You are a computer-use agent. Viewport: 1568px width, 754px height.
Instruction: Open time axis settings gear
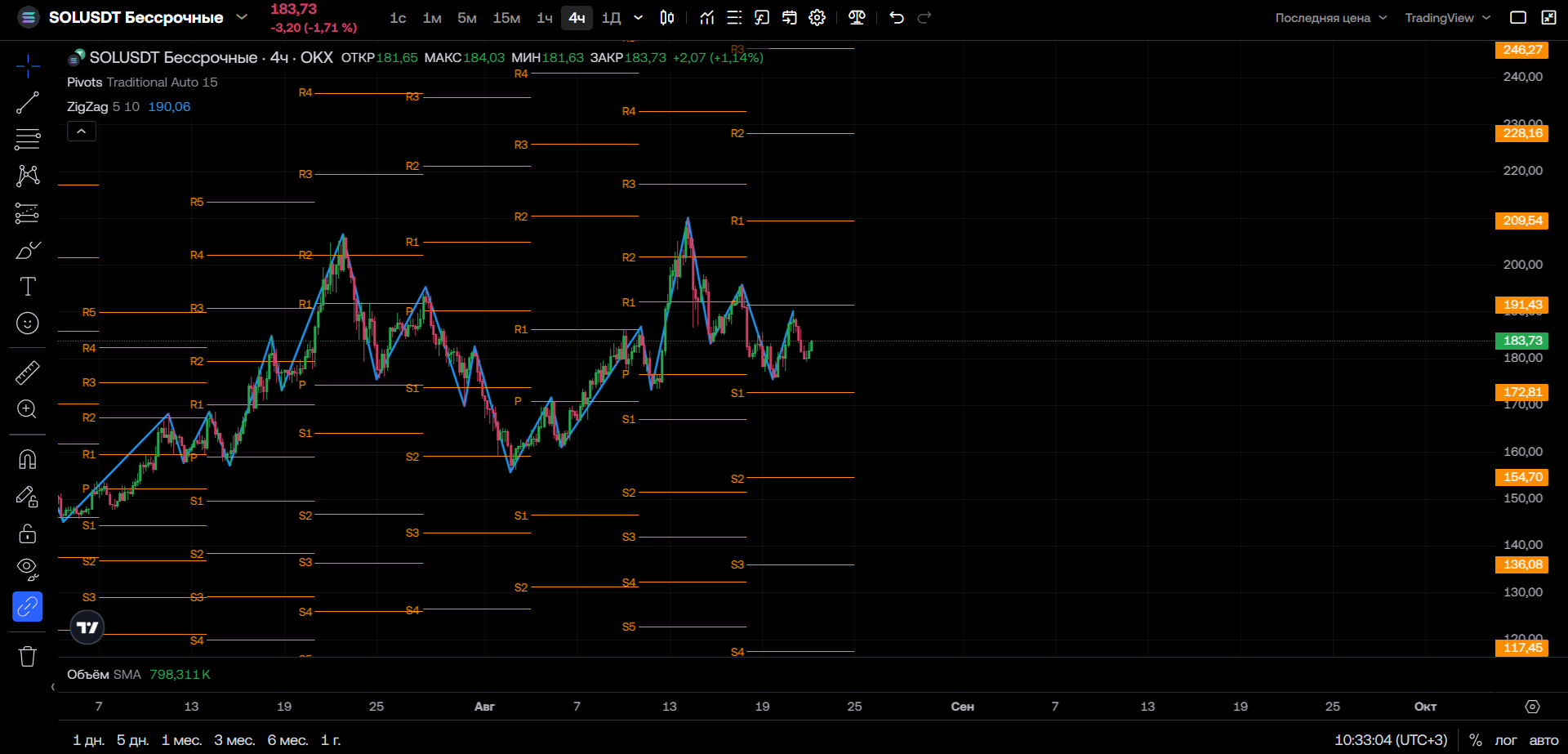1533,707
